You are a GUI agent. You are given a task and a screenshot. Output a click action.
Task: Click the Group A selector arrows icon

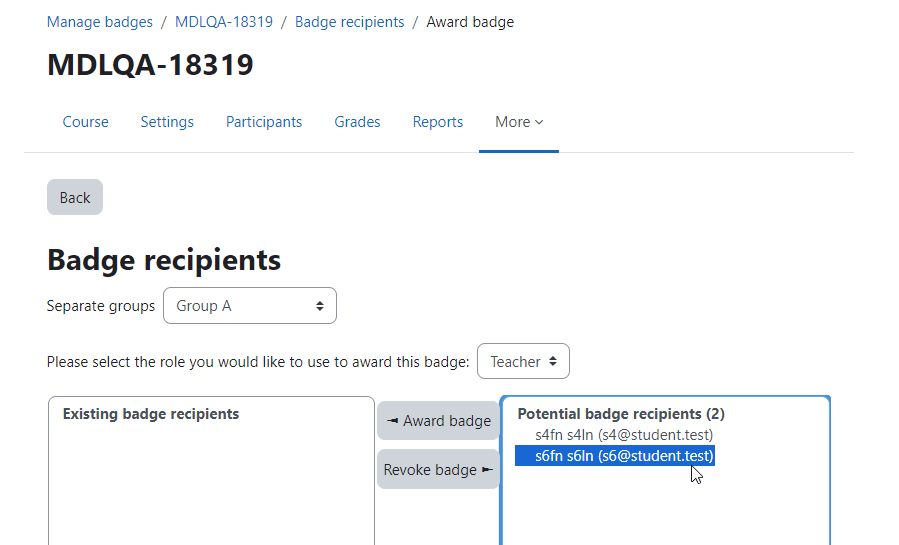pos(320,306)
